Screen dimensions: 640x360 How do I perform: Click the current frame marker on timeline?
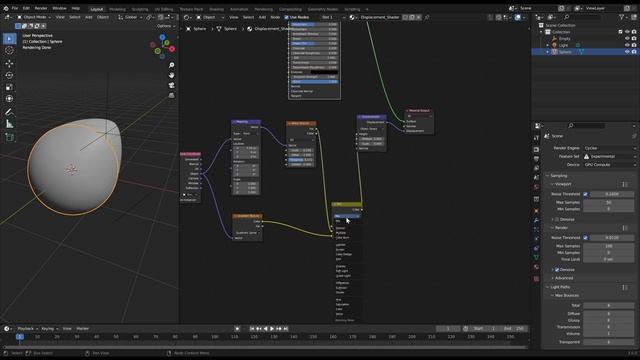tap(20, 337)
